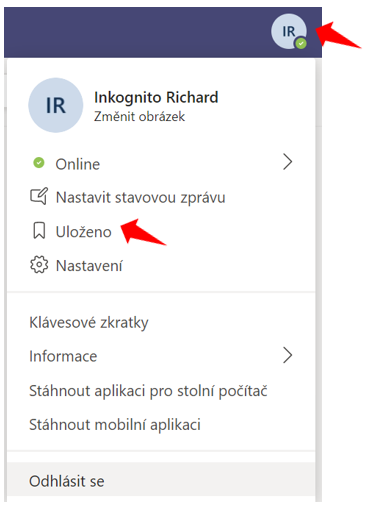Image resolution: width=386 pixels, height=509 pixels.
Task: Open Nastavit stavovou zprávu
Action: click(161, 197)
